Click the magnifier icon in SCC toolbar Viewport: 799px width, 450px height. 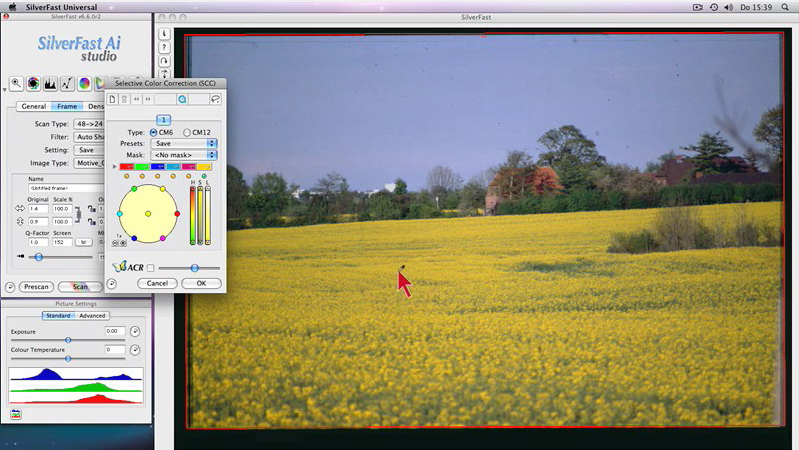tap(182, 99)
